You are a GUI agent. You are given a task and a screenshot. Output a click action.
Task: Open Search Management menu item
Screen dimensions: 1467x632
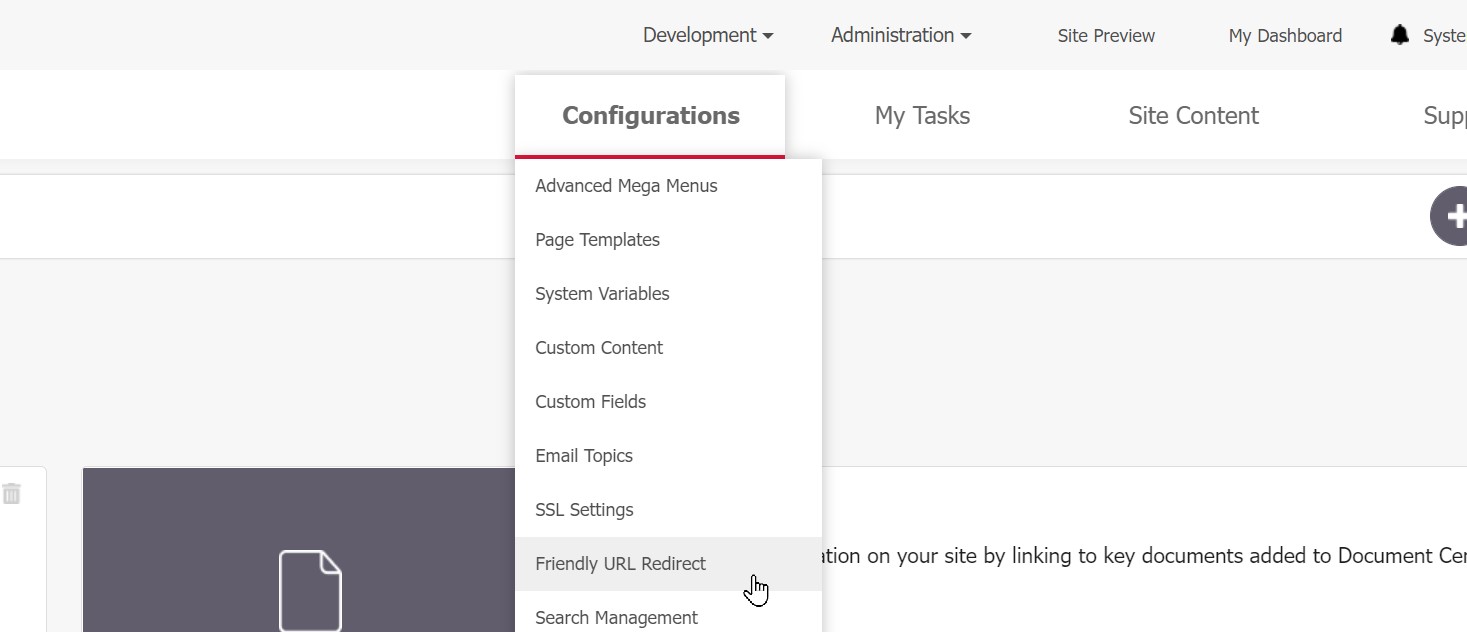tap(616, 618)
